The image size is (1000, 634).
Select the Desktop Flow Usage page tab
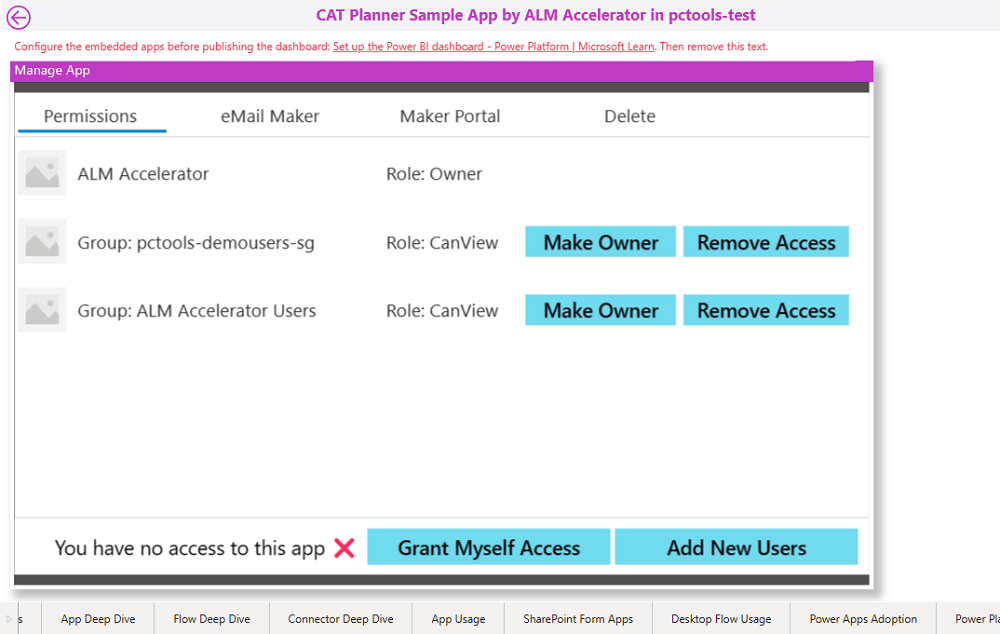point(721,619)
